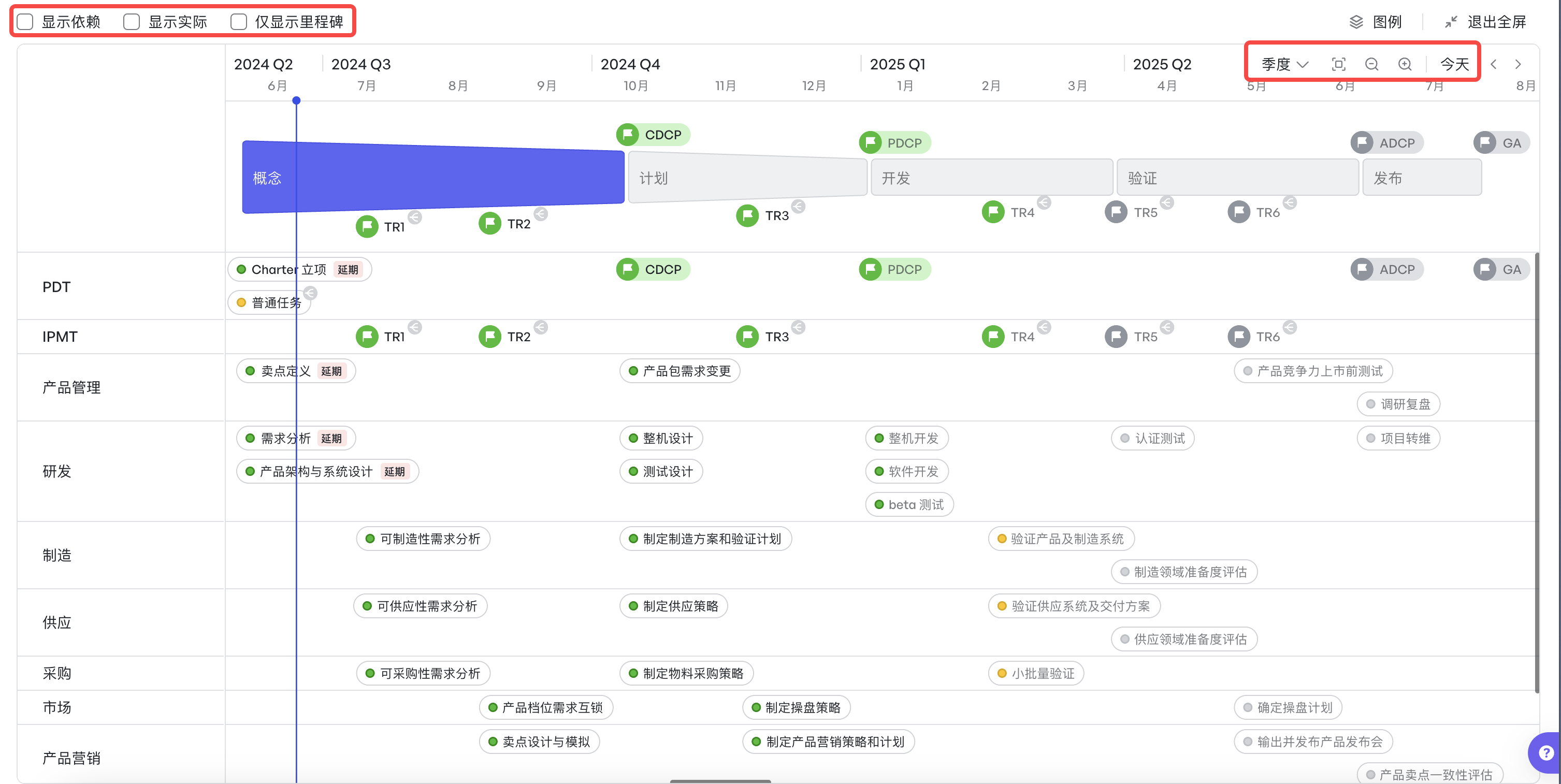The height and width of the screenshot is (784, 1561).
Task: Click the 小批量验证 task
Action: point(1036,673)
